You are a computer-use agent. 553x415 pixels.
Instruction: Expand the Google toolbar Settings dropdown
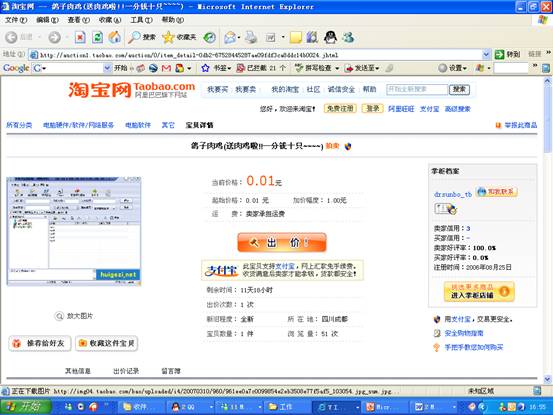point(465,68)
